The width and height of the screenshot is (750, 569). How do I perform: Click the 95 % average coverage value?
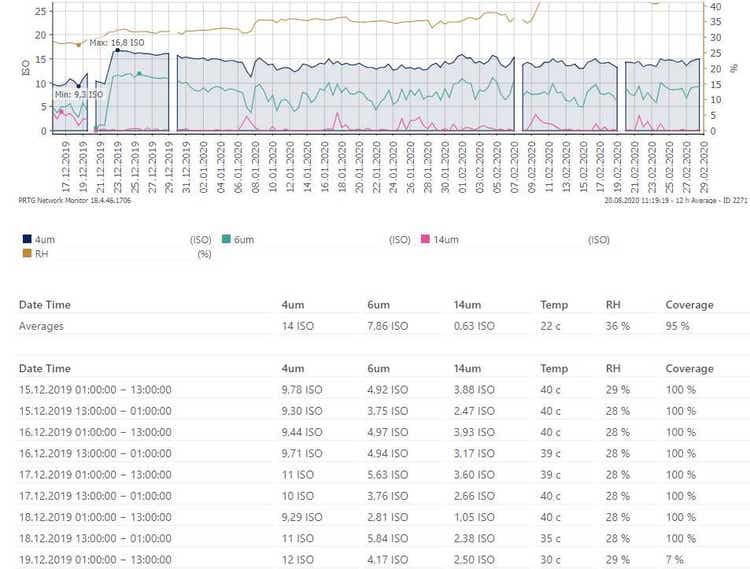(x=679, y=326)
